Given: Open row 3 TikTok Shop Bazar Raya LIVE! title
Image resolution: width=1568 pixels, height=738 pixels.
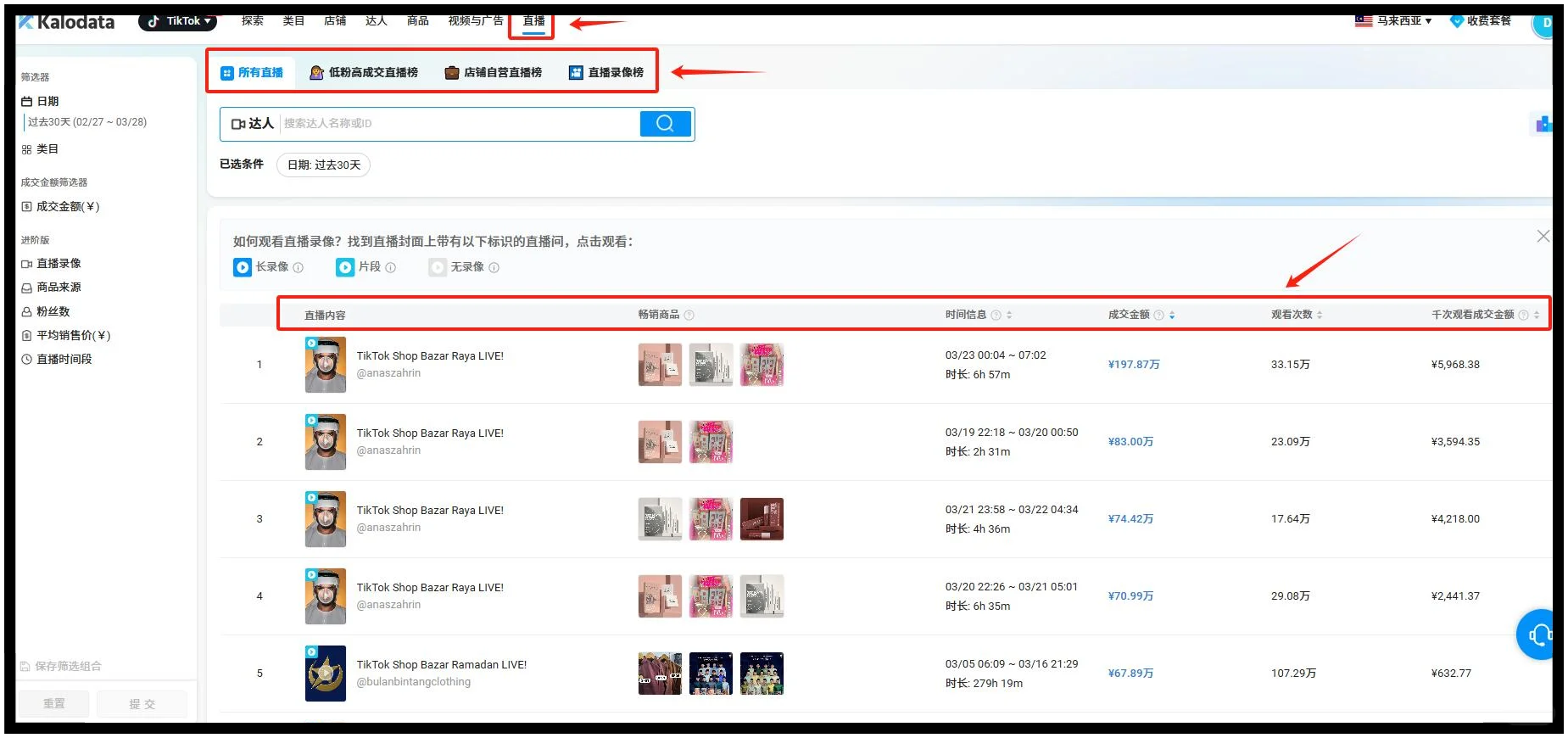Looking at the screenshot, I should [430, 511].
